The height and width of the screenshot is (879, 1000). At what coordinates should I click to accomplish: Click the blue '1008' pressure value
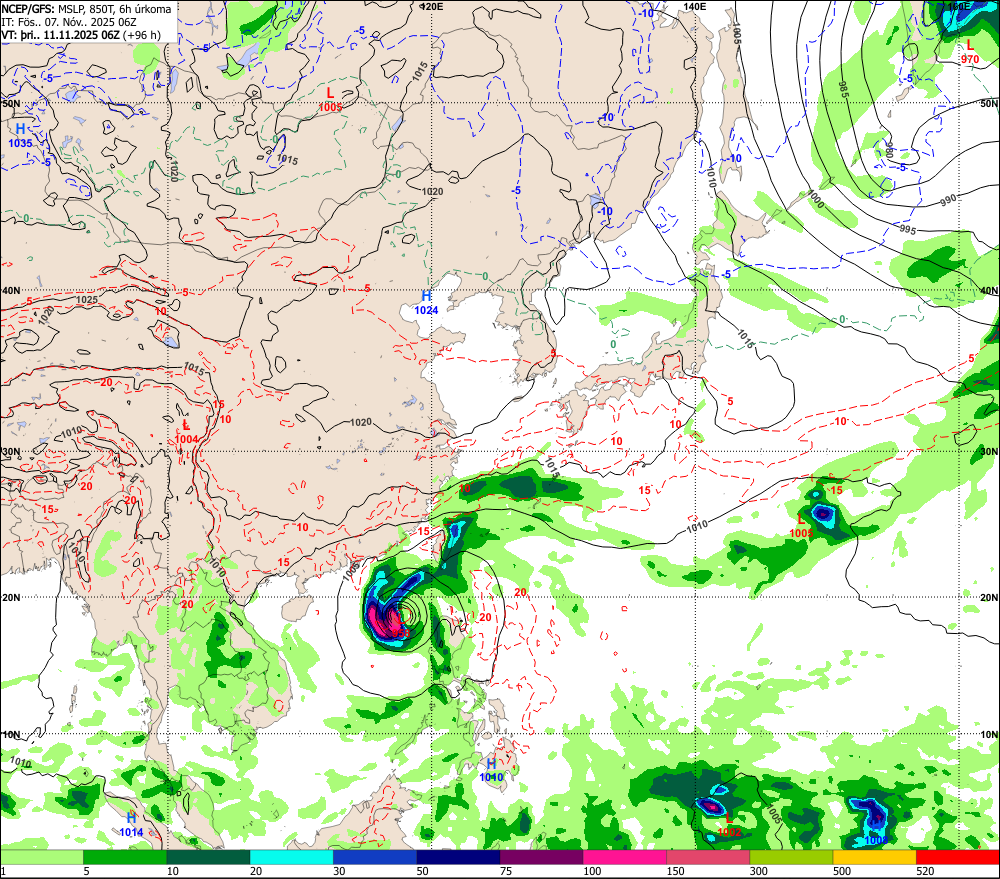876,840
